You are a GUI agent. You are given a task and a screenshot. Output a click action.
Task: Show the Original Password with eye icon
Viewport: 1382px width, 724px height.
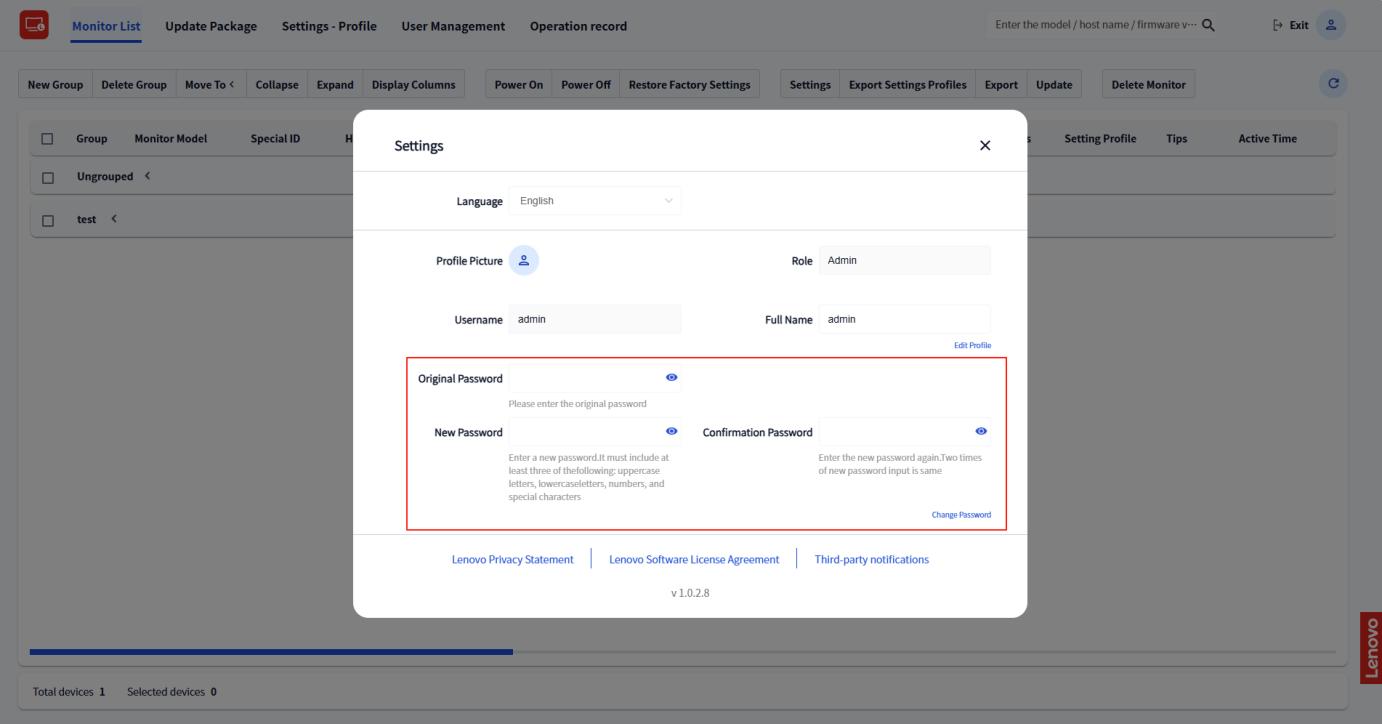point(671,378)
